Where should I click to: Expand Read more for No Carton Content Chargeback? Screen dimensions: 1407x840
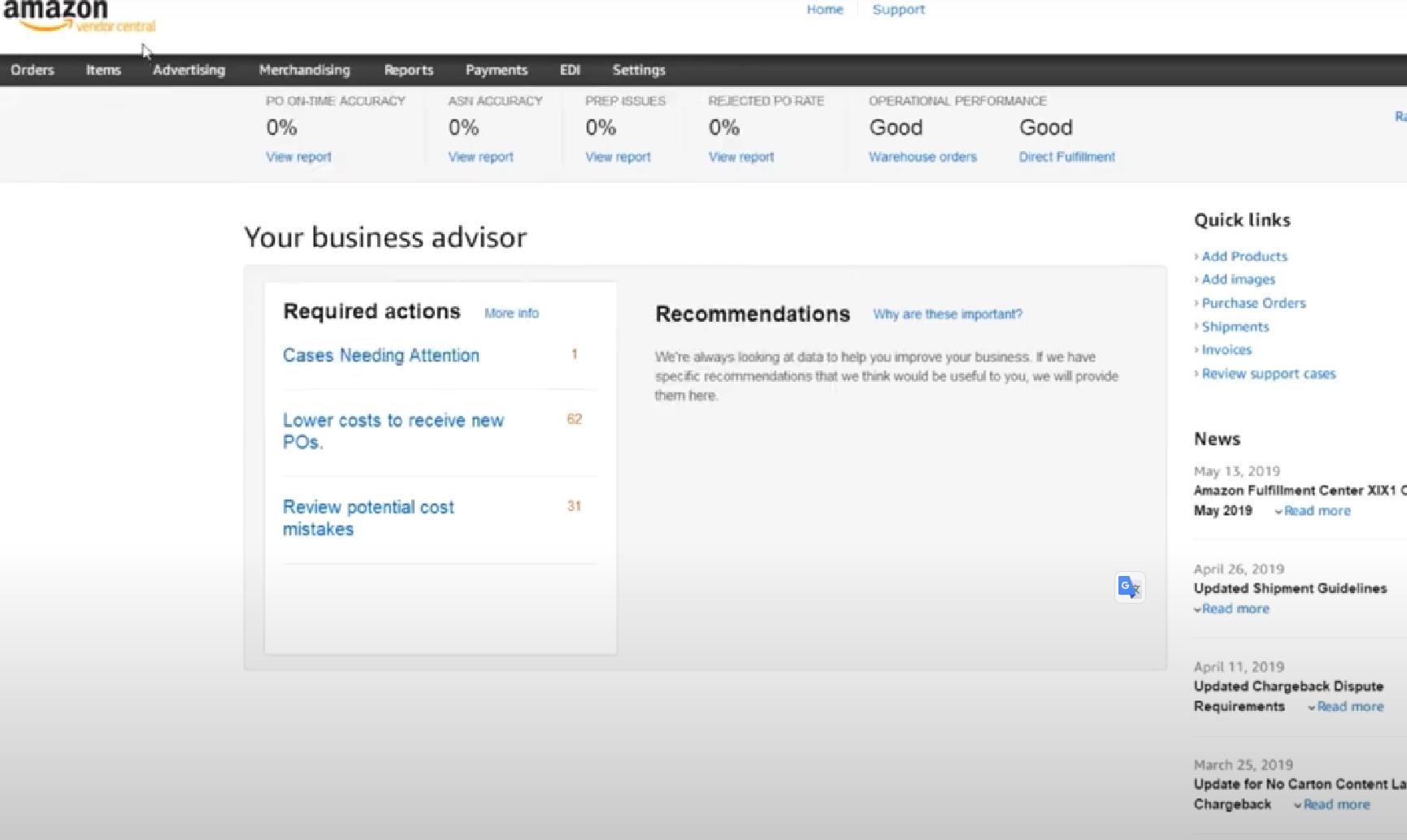coord(1335,804)
